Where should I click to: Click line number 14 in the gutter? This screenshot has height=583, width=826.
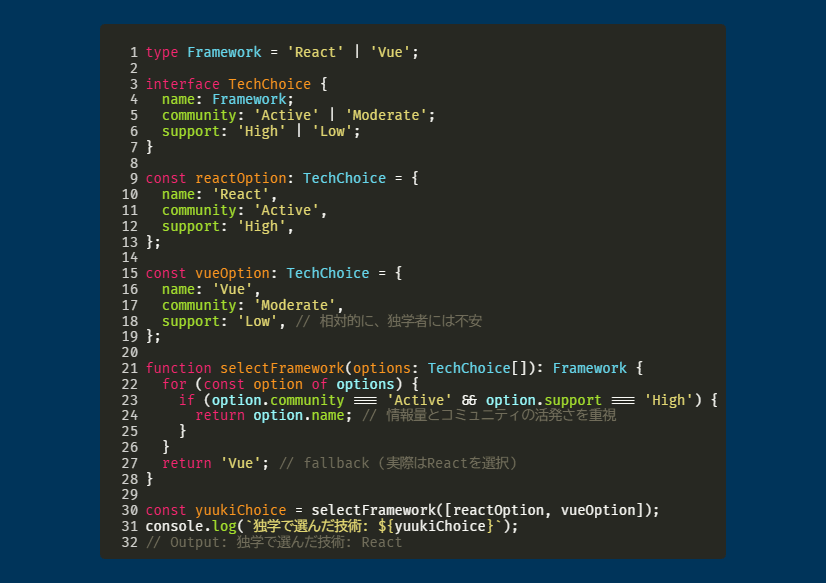click(x=129, y=257)
